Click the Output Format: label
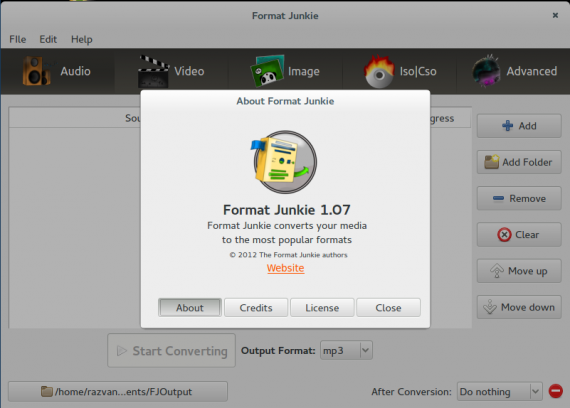Image resolution: width=570 pixels, height=408 pixels. [x=278, y=351]
